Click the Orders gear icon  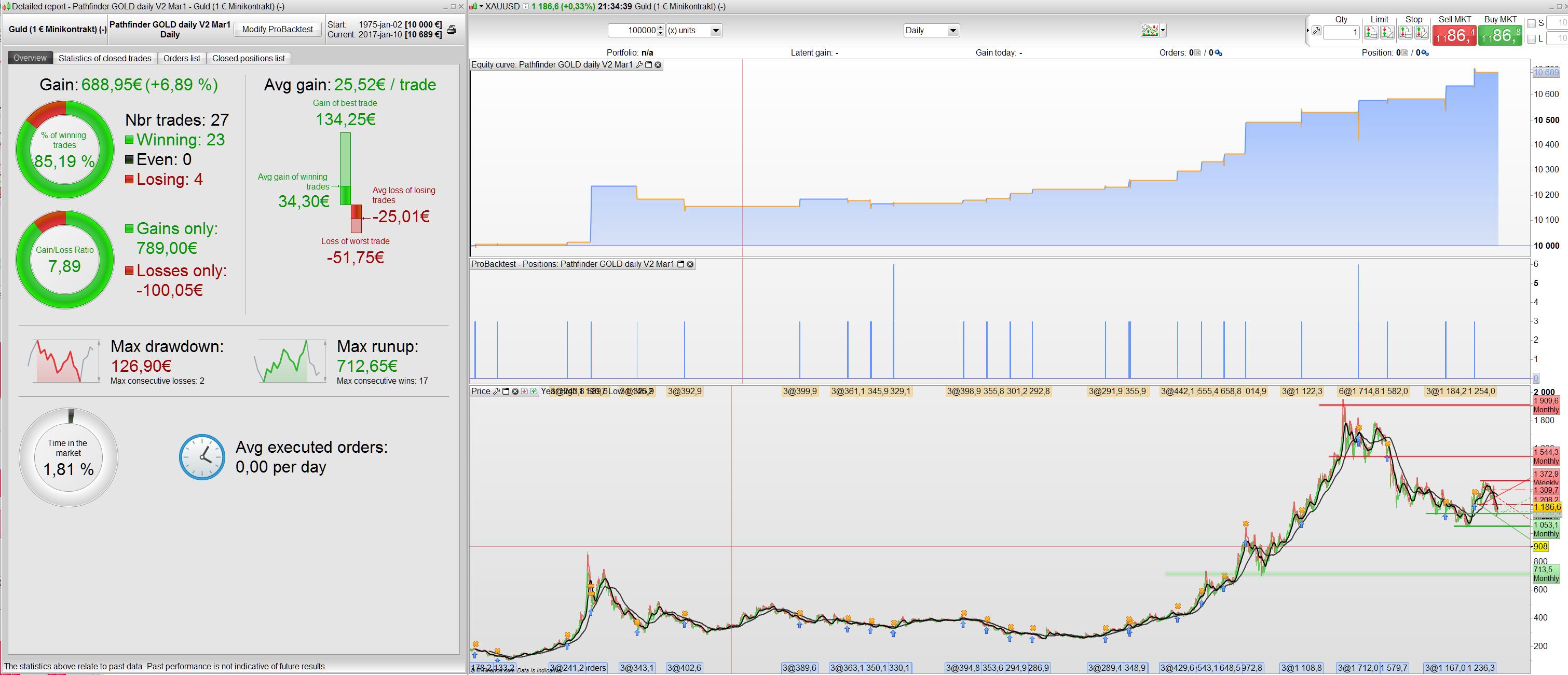click(1219, 53)
